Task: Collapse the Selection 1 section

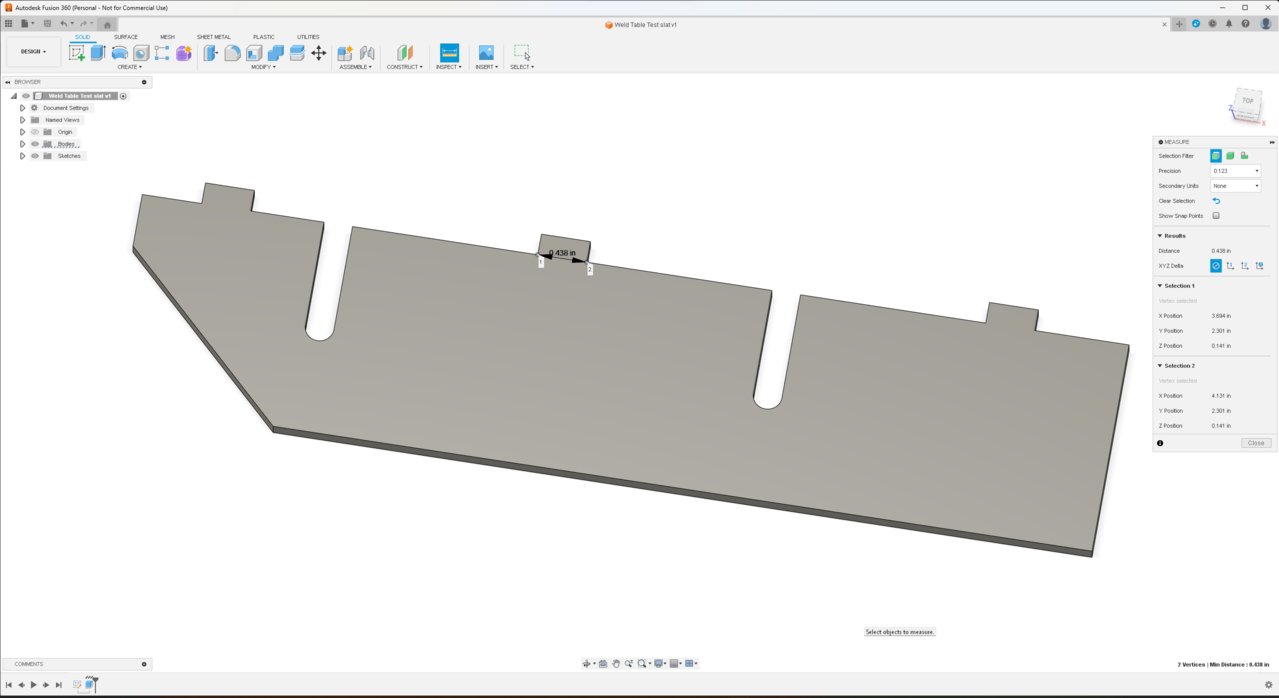Action: click(x=1160, y=286)
